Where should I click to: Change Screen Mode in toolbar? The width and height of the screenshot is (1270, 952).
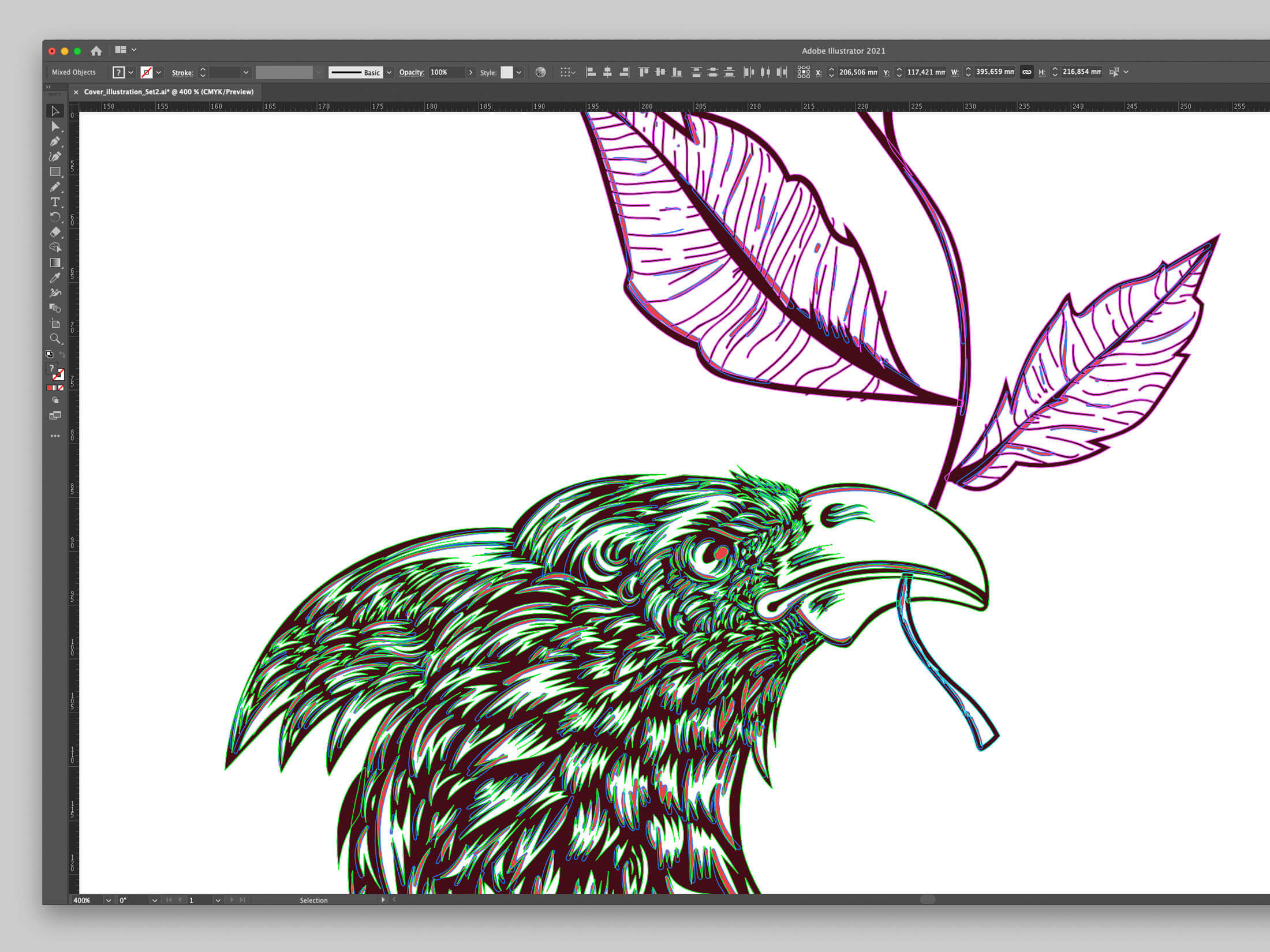pyautogui.click(x=55, y=415)
